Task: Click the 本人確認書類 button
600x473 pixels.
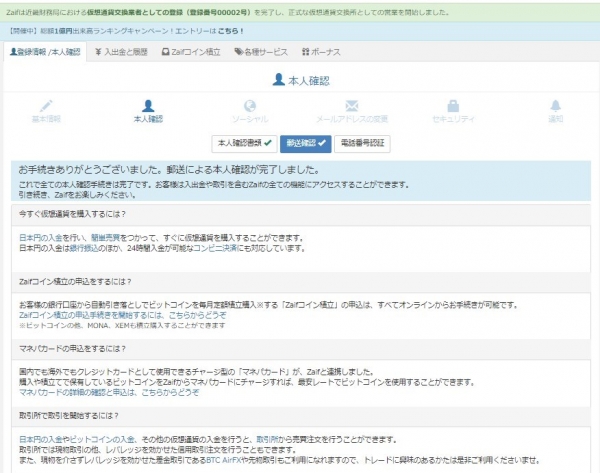Action: (244, 144)
